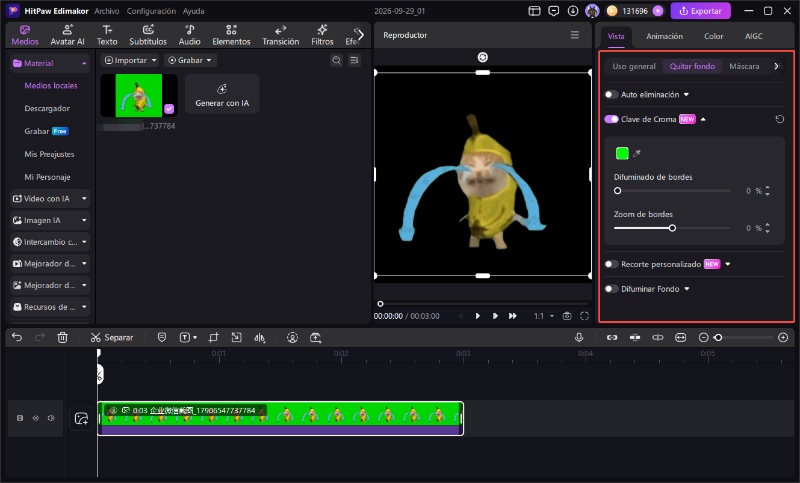This screenshot has height=483, width=800.
Task: Open the Importar dropdown
Action: (x=130, y=60)
